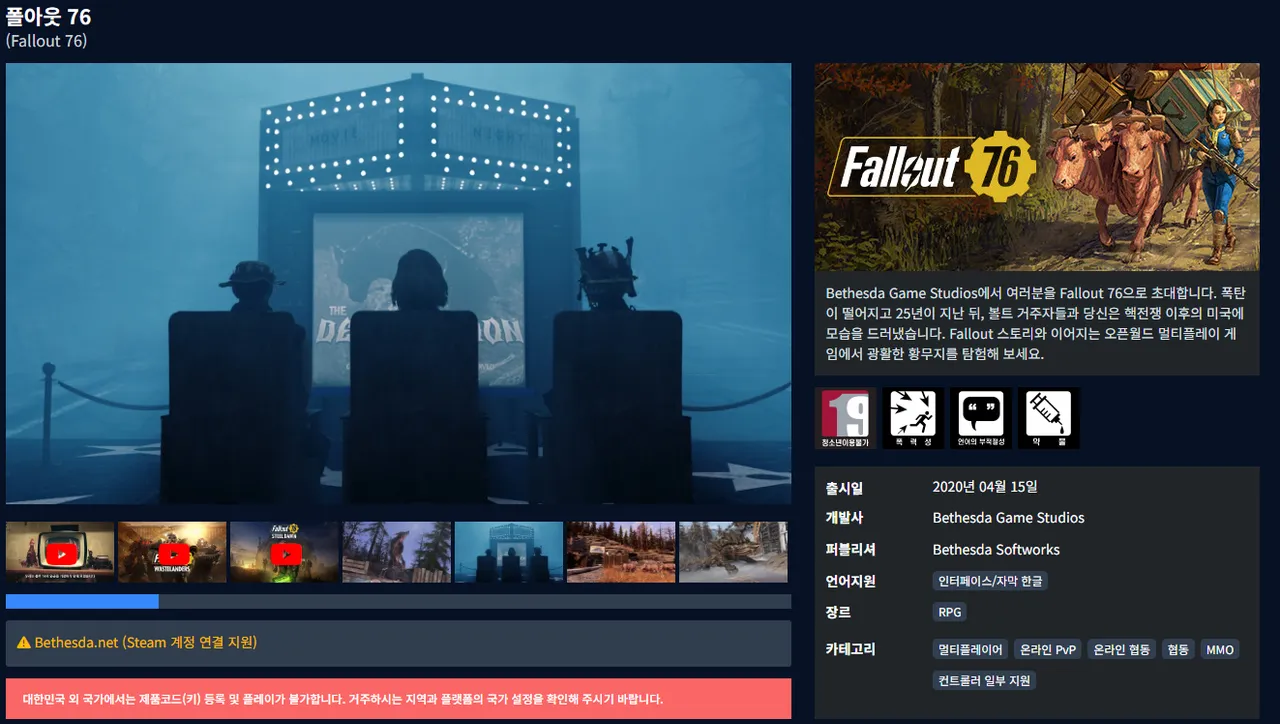Viewport: 1280px width, 724px height.
Task: Click the 19+ age rating icon
Action: click(845, 418)
